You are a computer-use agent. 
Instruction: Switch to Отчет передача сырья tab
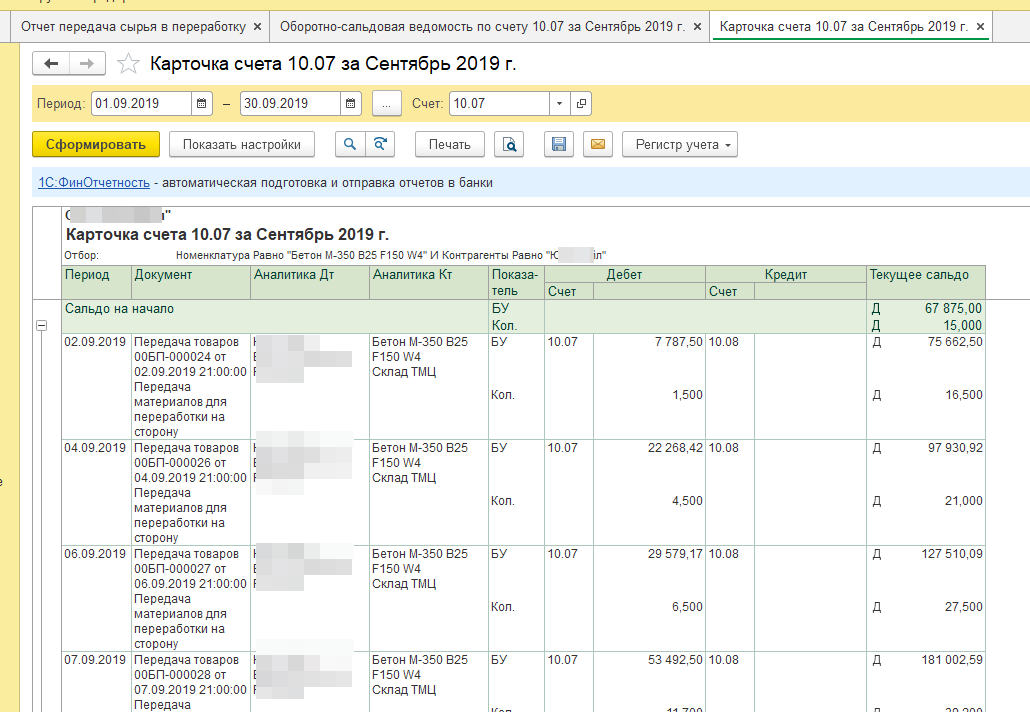tap(135, 26)
